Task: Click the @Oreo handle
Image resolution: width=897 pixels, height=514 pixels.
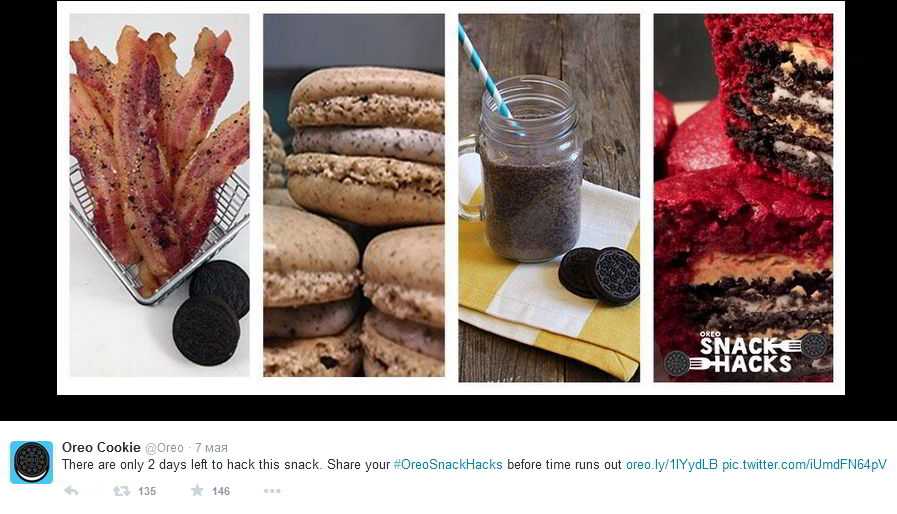Action: [164, 448]
